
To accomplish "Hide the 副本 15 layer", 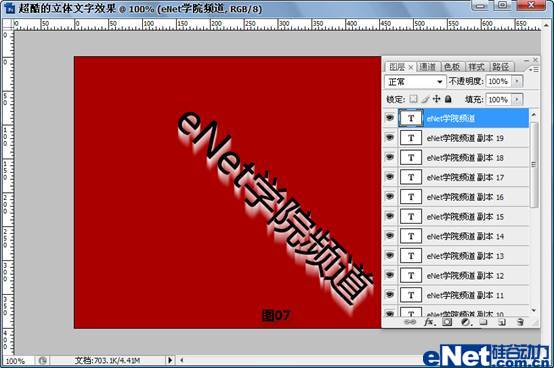I will click(390, 215).
